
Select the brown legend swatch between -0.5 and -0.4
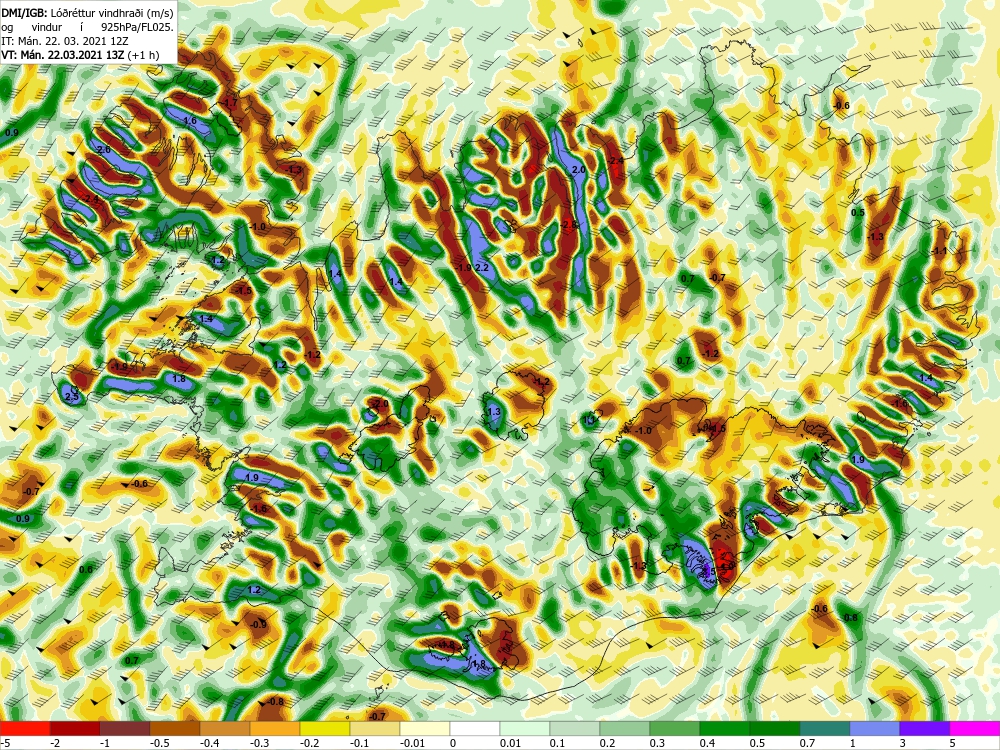175,728
